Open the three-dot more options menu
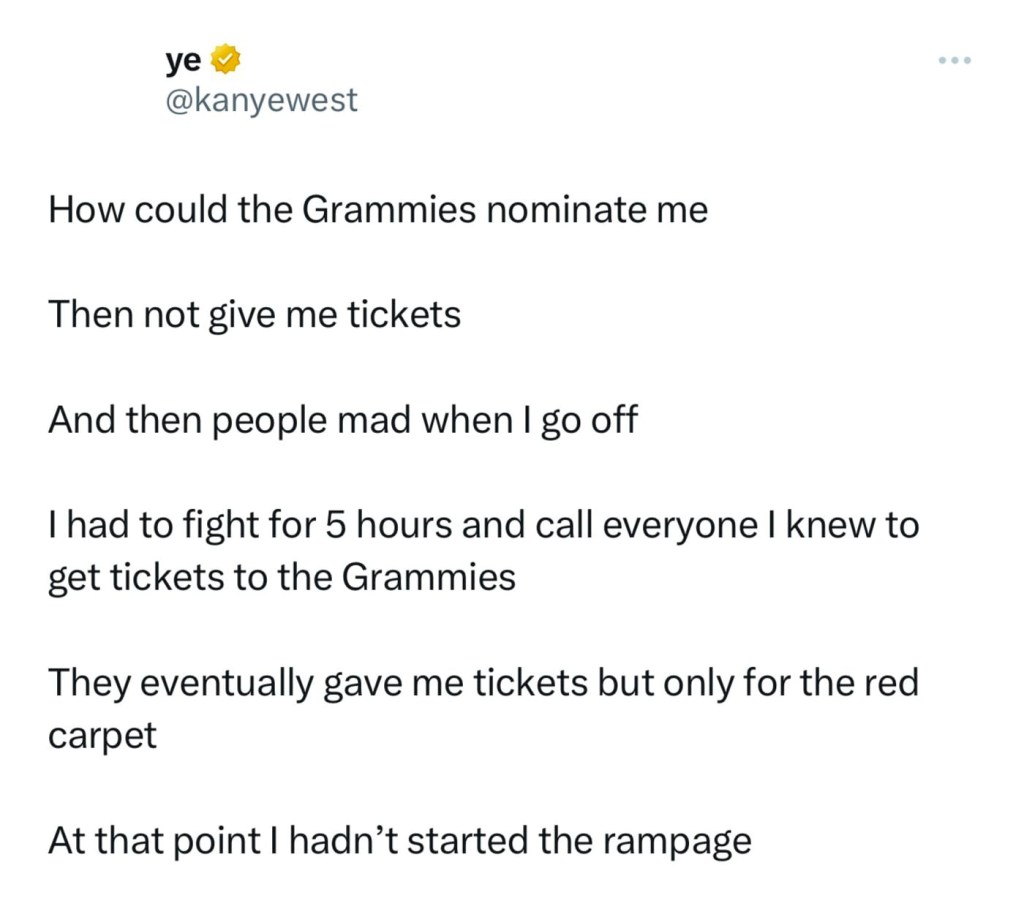The height and width of the screenshot is (898, 1024). click(955, 62)
